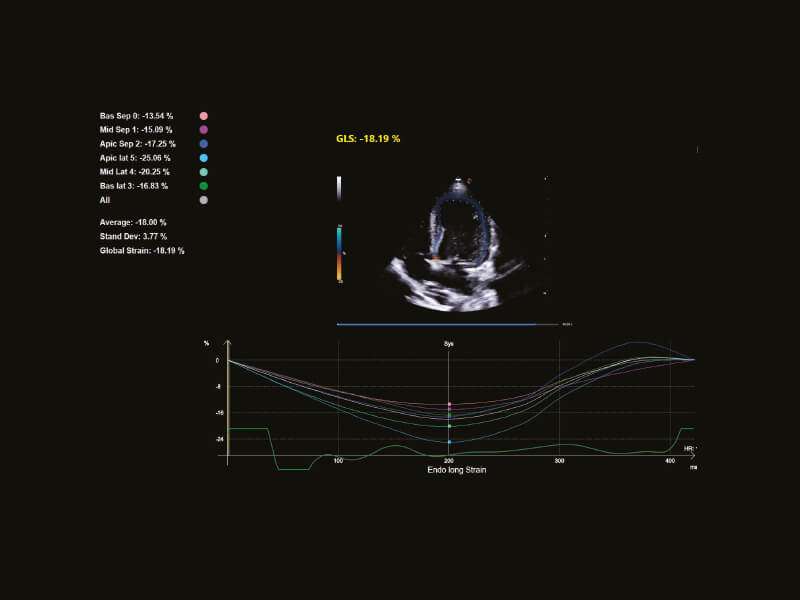
Task: Click the Sys marker on strain graph
Action: coord(449,343)
